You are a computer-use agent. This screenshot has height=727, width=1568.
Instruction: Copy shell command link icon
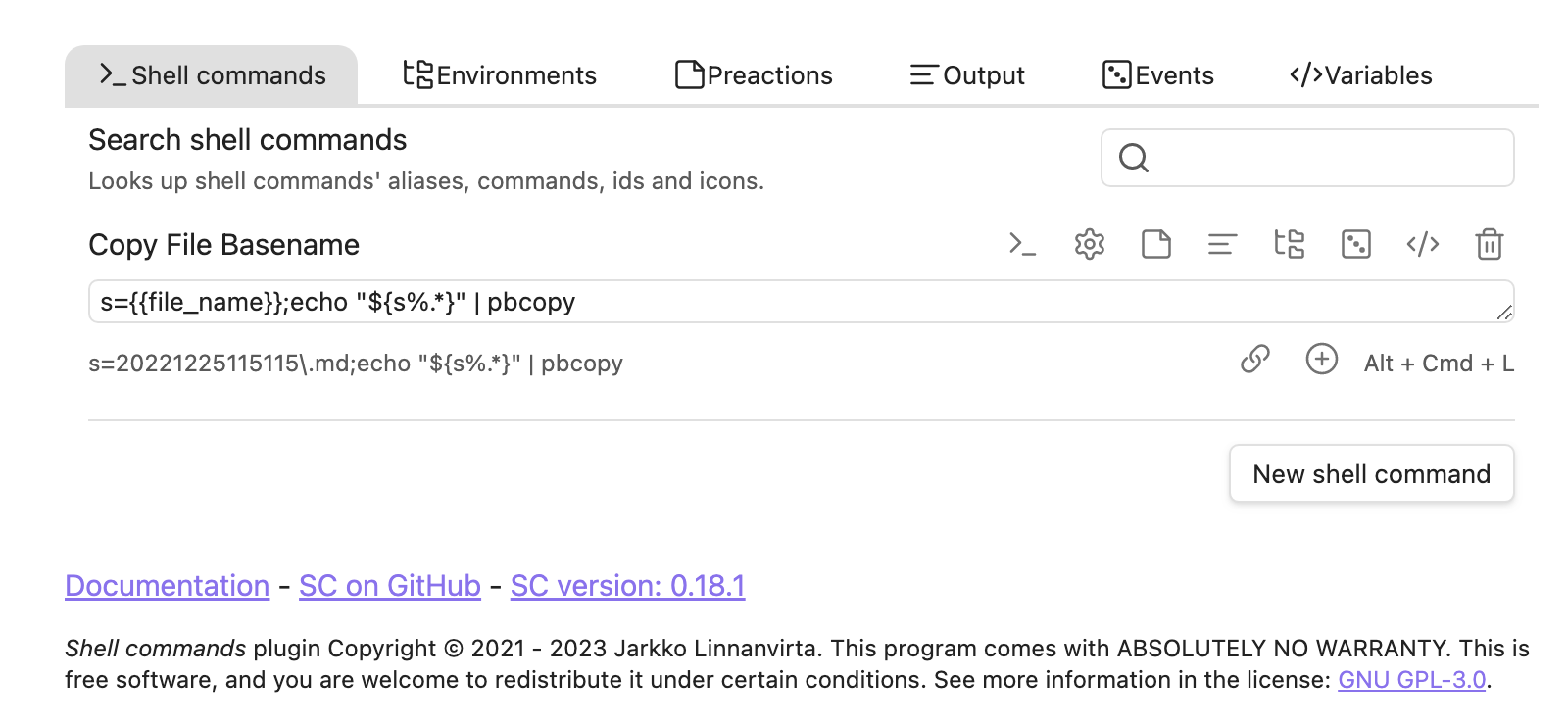pos(1254,360)
